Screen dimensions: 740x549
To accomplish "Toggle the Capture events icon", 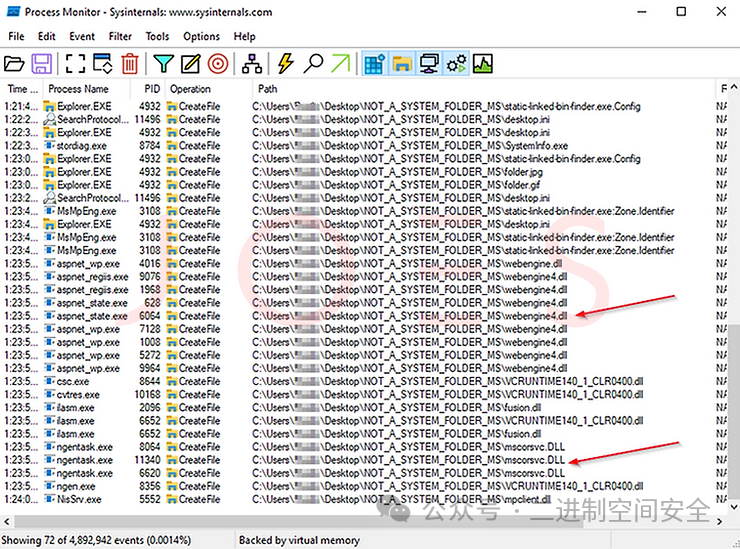I will point(75,64).
